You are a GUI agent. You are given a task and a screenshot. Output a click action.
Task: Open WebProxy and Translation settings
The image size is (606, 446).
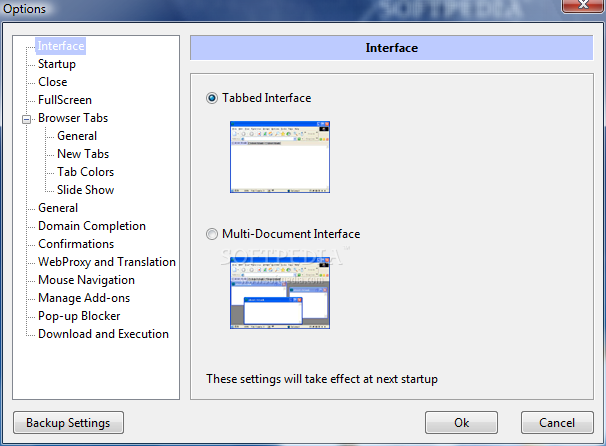click(107, 262)
